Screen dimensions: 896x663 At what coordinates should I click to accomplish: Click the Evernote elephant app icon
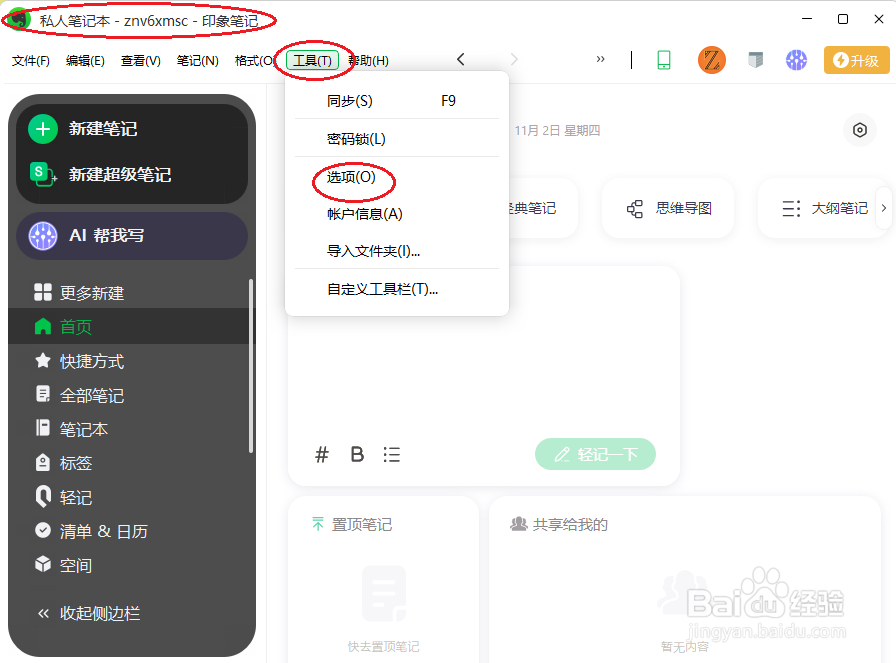(19, 20)
